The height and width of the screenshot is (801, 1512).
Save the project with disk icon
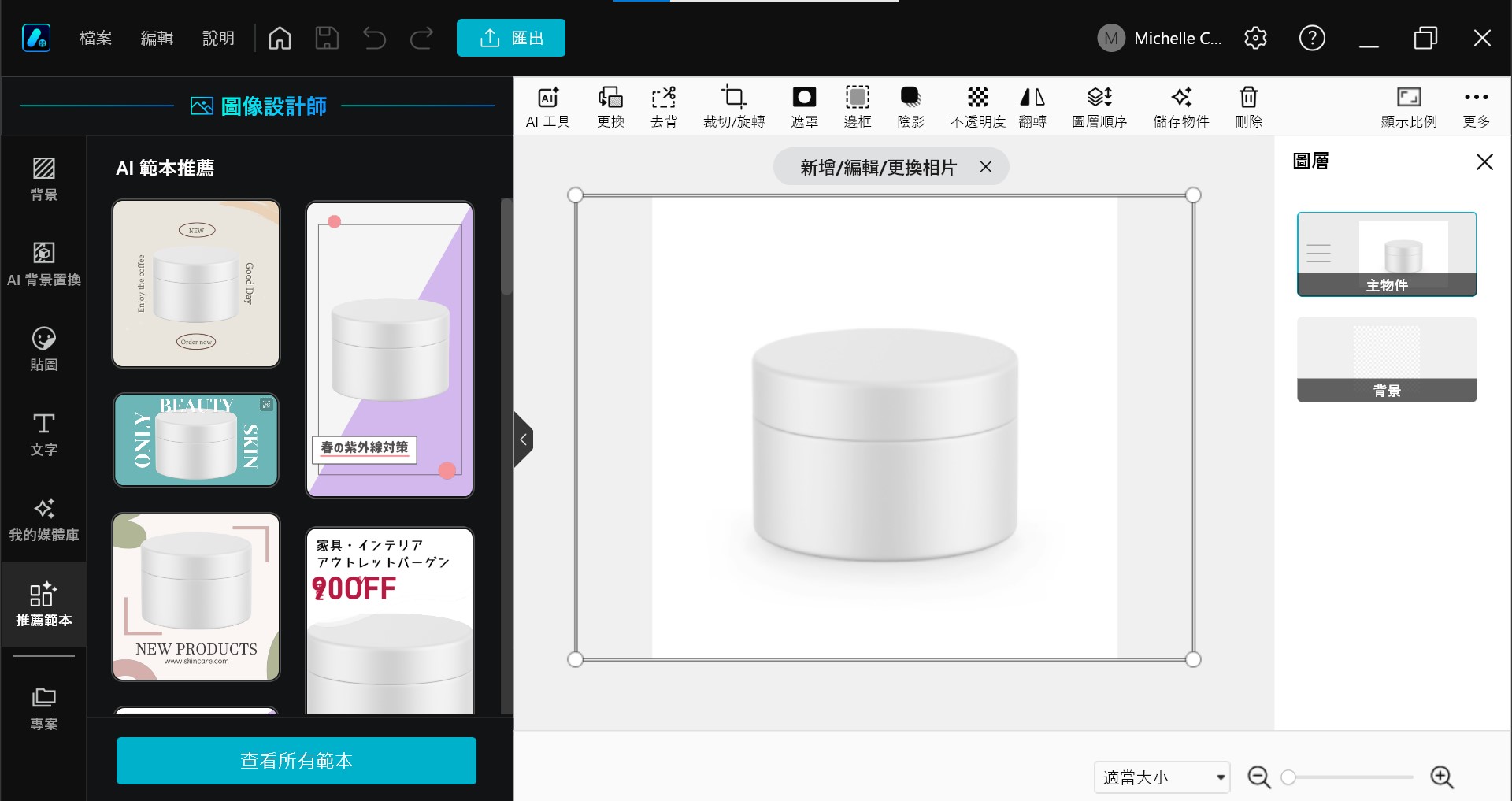tap(327, 38)
